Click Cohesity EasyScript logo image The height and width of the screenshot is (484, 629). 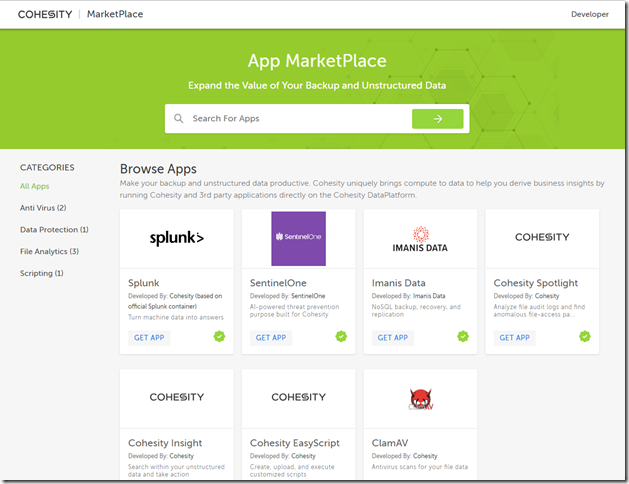[298, 397]
